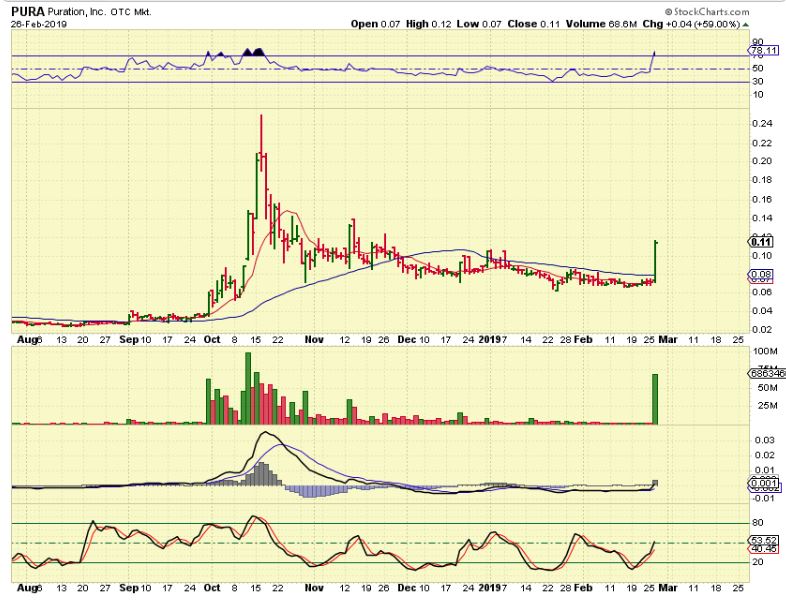
Task: Click the High 0.12 value
Action: pos(429,24)
